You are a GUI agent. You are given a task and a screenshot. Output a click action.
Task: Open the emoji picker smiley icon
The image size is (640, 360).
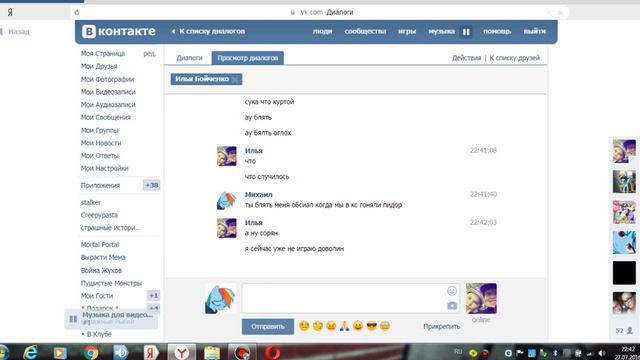pyautogui.click(x=452, y=291)
